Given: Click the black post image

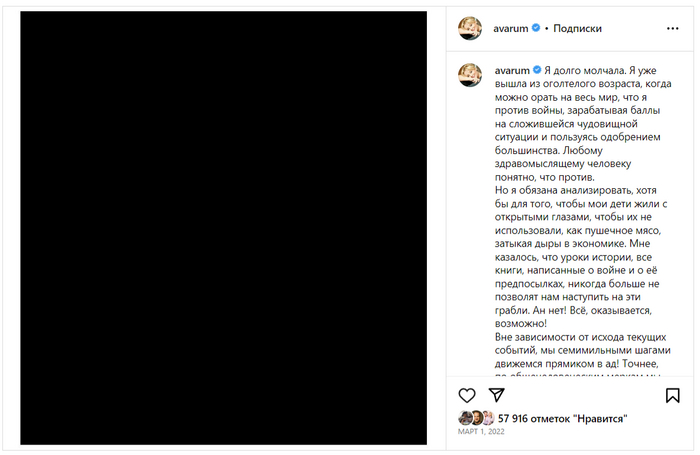Looking at the screenshot, I should pos(224,228).
